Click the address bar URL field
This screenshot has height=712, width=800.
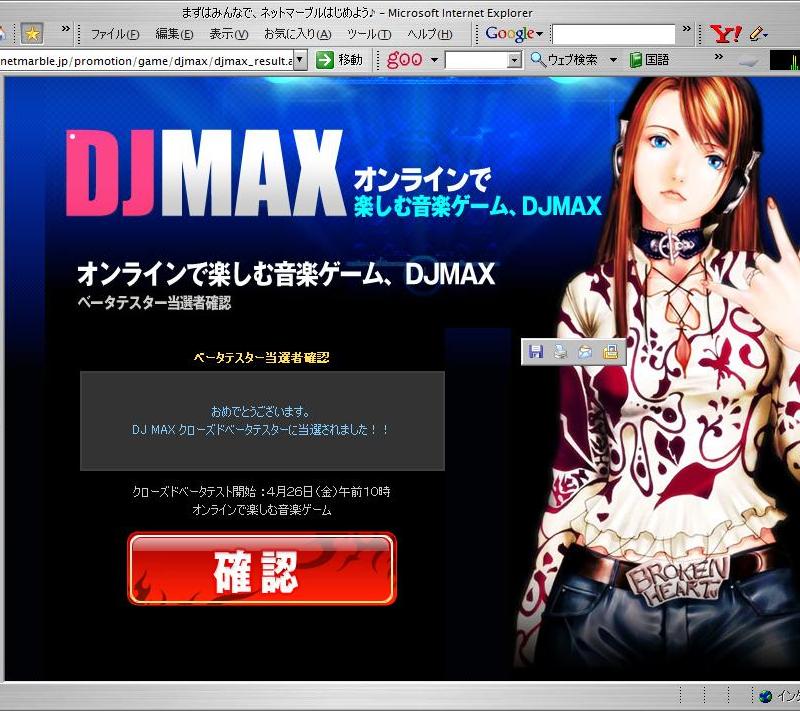(146, 61)
